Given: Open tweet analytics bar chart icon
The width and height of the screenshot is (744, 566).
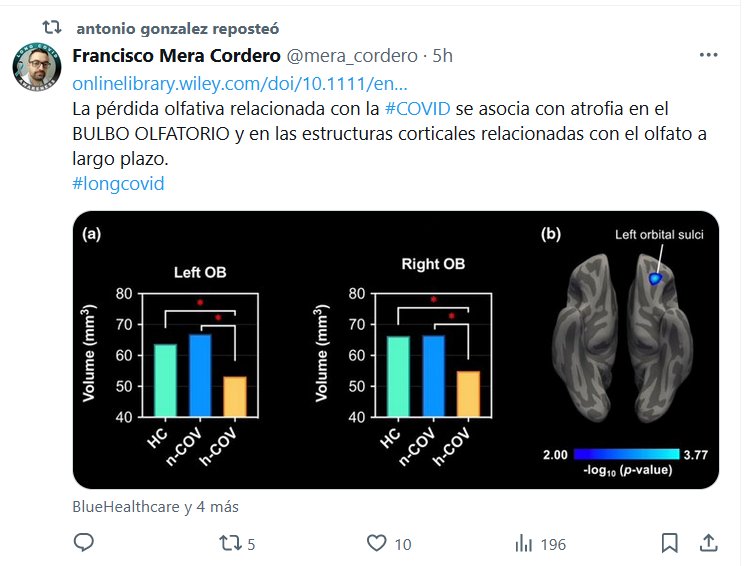Looking at the screenshot, I should (x=522, y=543).
